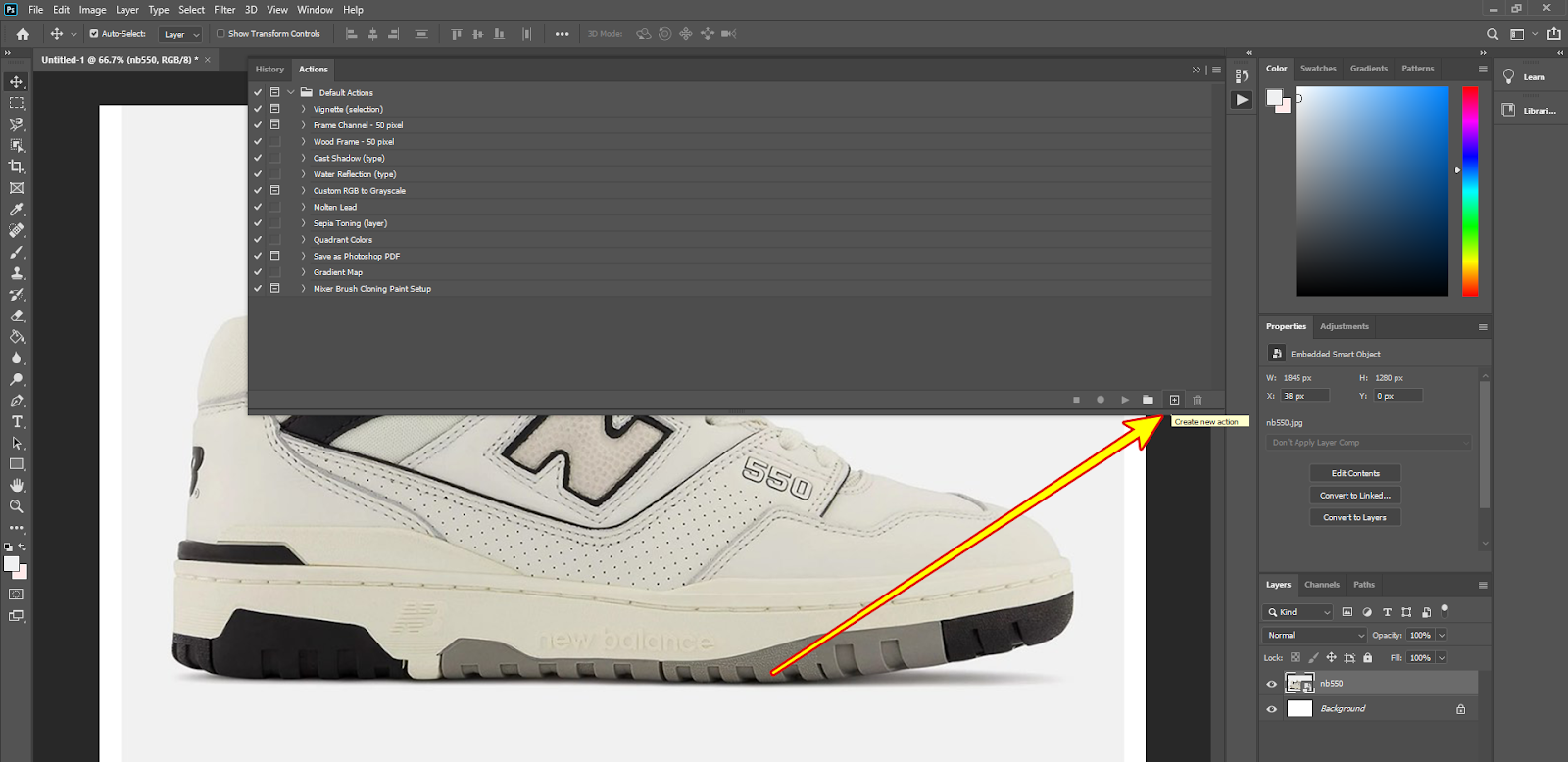Click the Delete trash icon in Actions panel
1568x762 pixels.
(1198, 400)
